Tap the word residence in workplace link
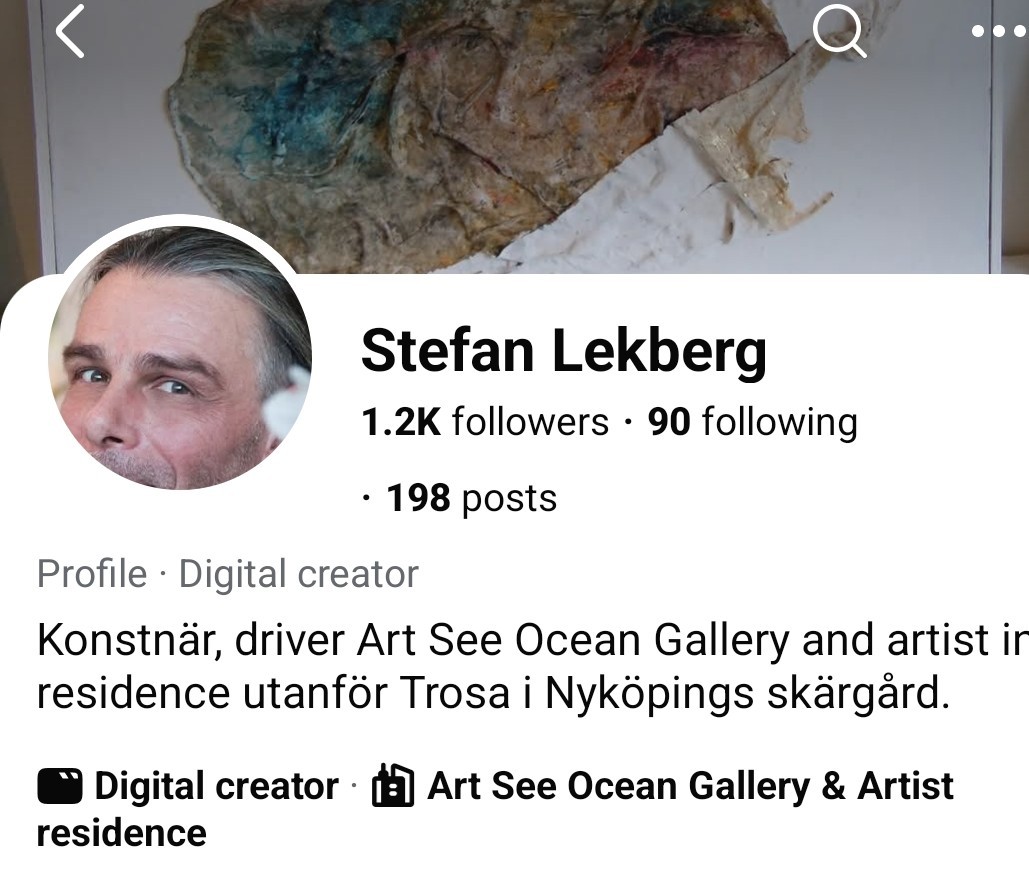Viewport: 1029px width, 892px height. pyautogui.click(x=121, y=833)
